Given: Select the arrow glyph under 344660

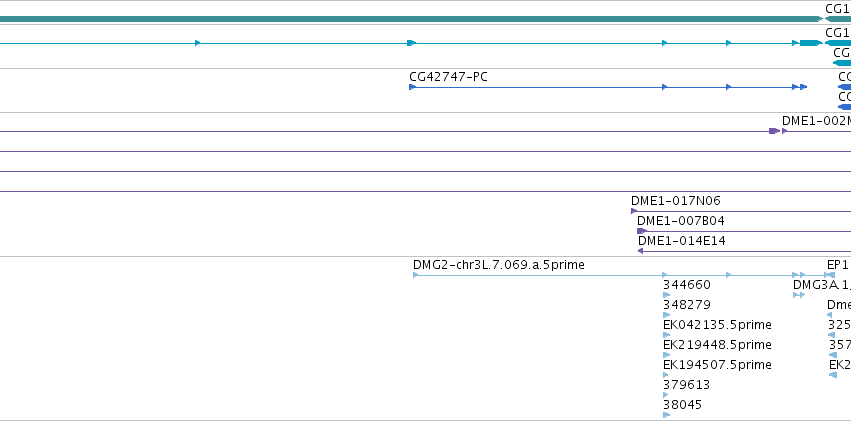Looking at the screenshot, I should tap(666, 295).
